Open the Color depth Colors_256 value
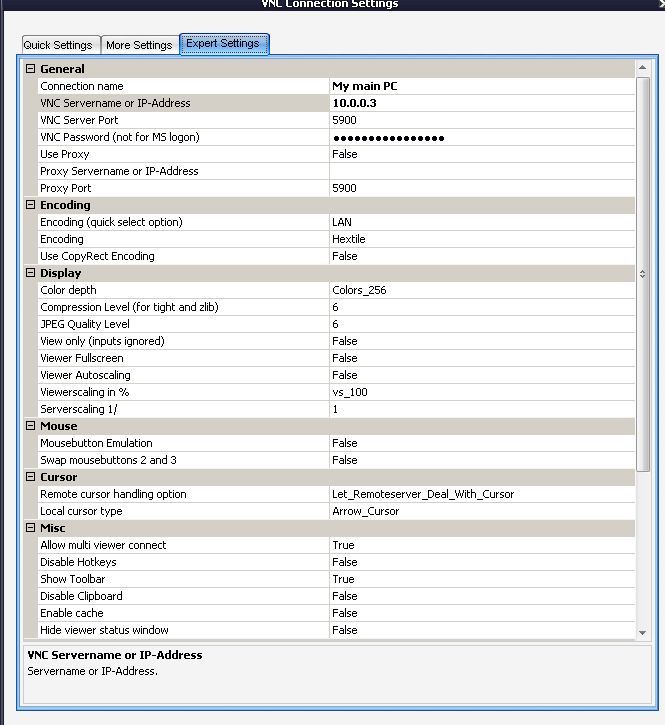This screenshot has height=725, width=665. [x=482, y=290]
